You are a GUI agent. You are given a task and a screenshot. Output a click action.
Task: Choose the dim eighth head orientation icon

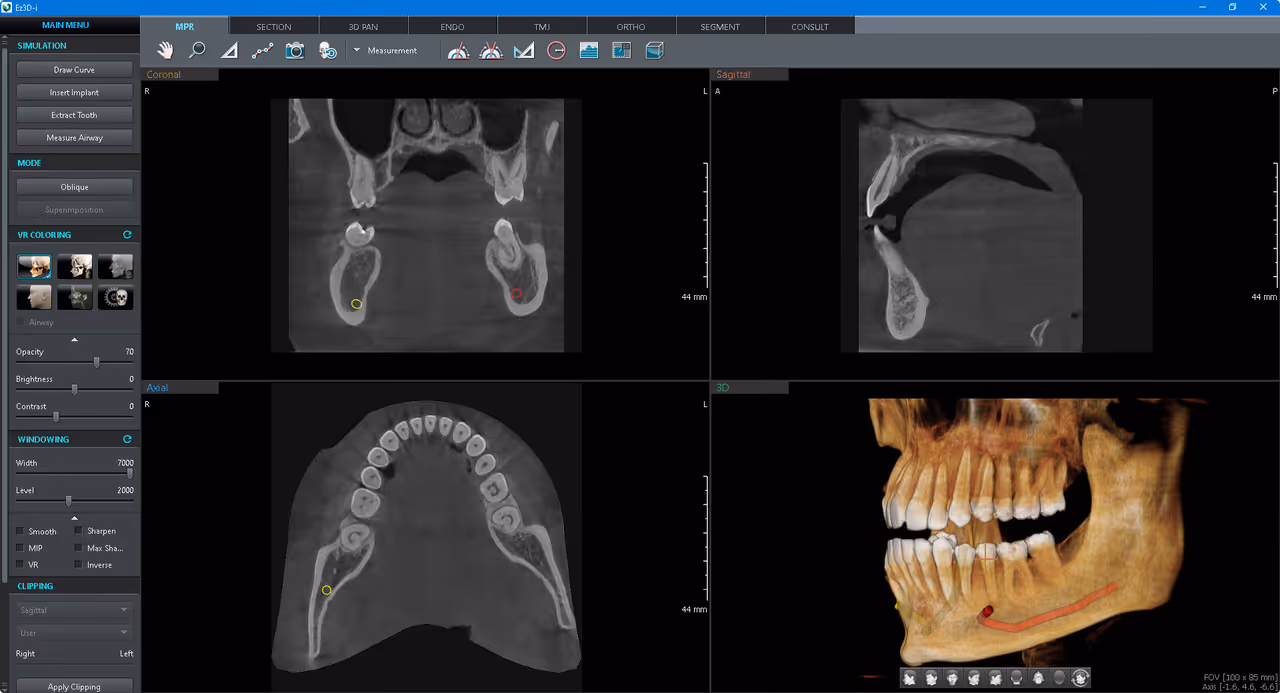(x=1059, y=678)
